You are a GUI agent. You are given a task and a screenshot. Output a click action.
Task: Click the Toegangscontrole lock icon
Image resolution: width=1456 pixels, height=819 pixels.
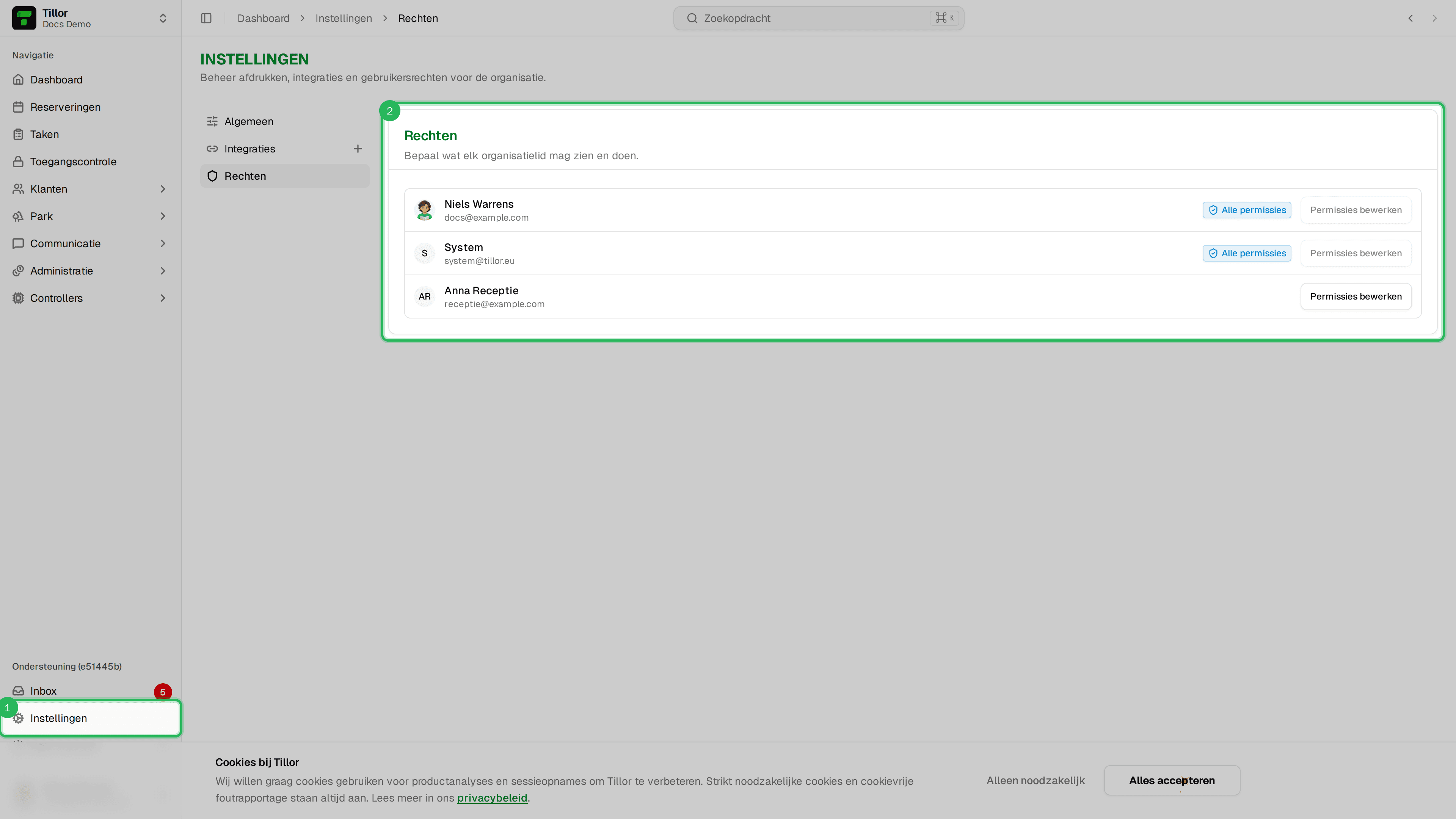18,162
